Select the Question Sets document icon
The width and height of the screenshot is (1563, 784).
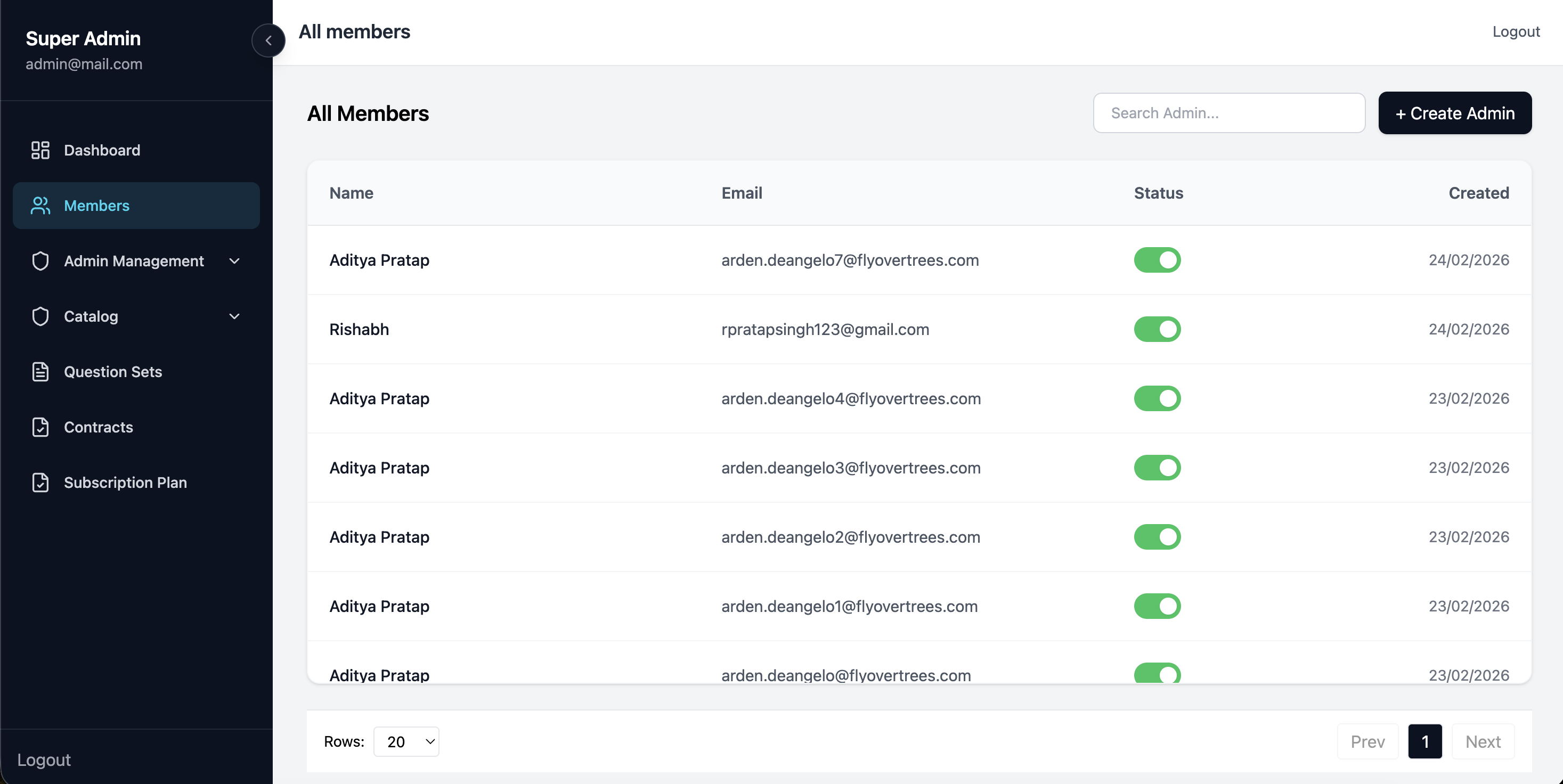[40, 371]
